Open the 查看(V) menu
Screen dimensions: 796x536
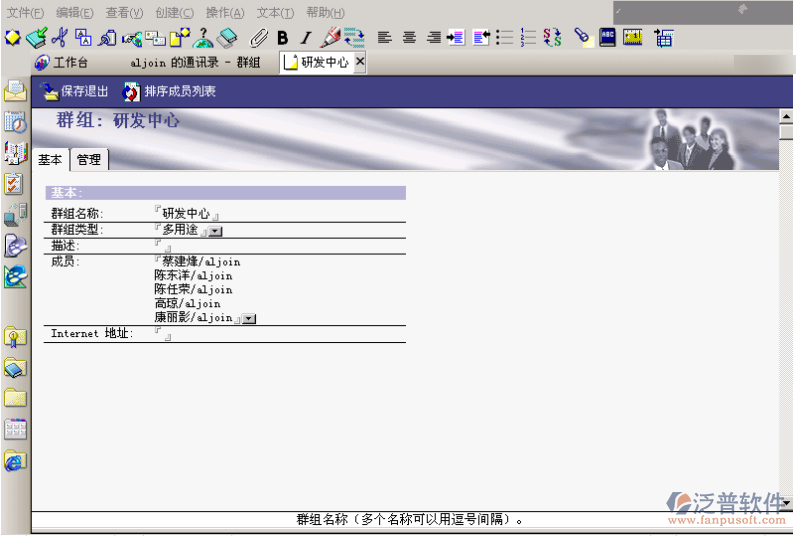coord(124,12)
